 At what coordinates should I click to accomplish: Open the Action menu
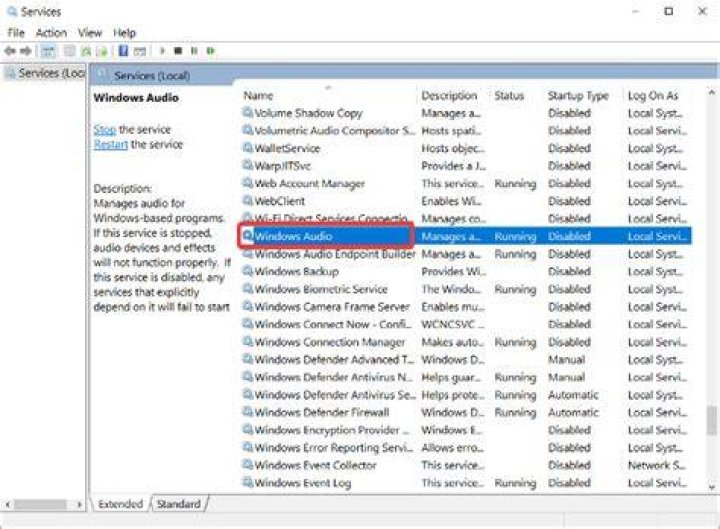pyautogui.click(x=51, y=33)
